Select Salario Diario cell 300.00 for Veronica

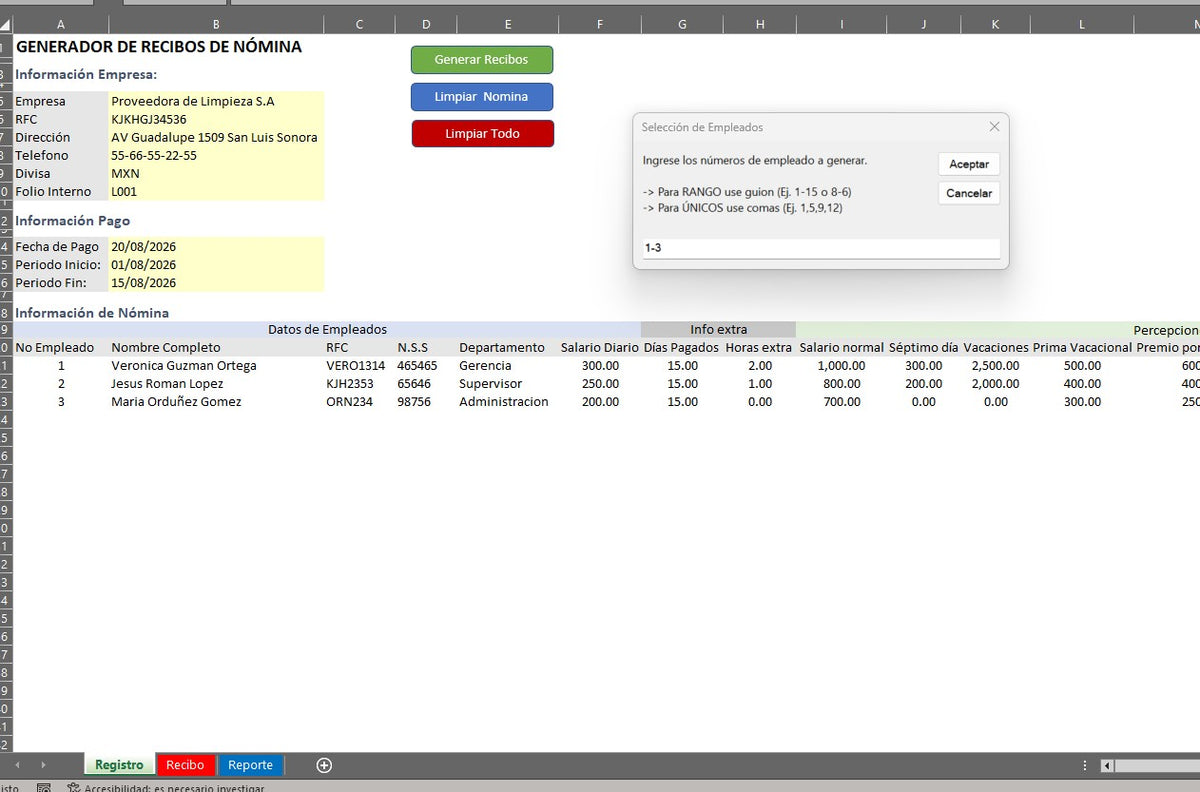pos(599,365)
